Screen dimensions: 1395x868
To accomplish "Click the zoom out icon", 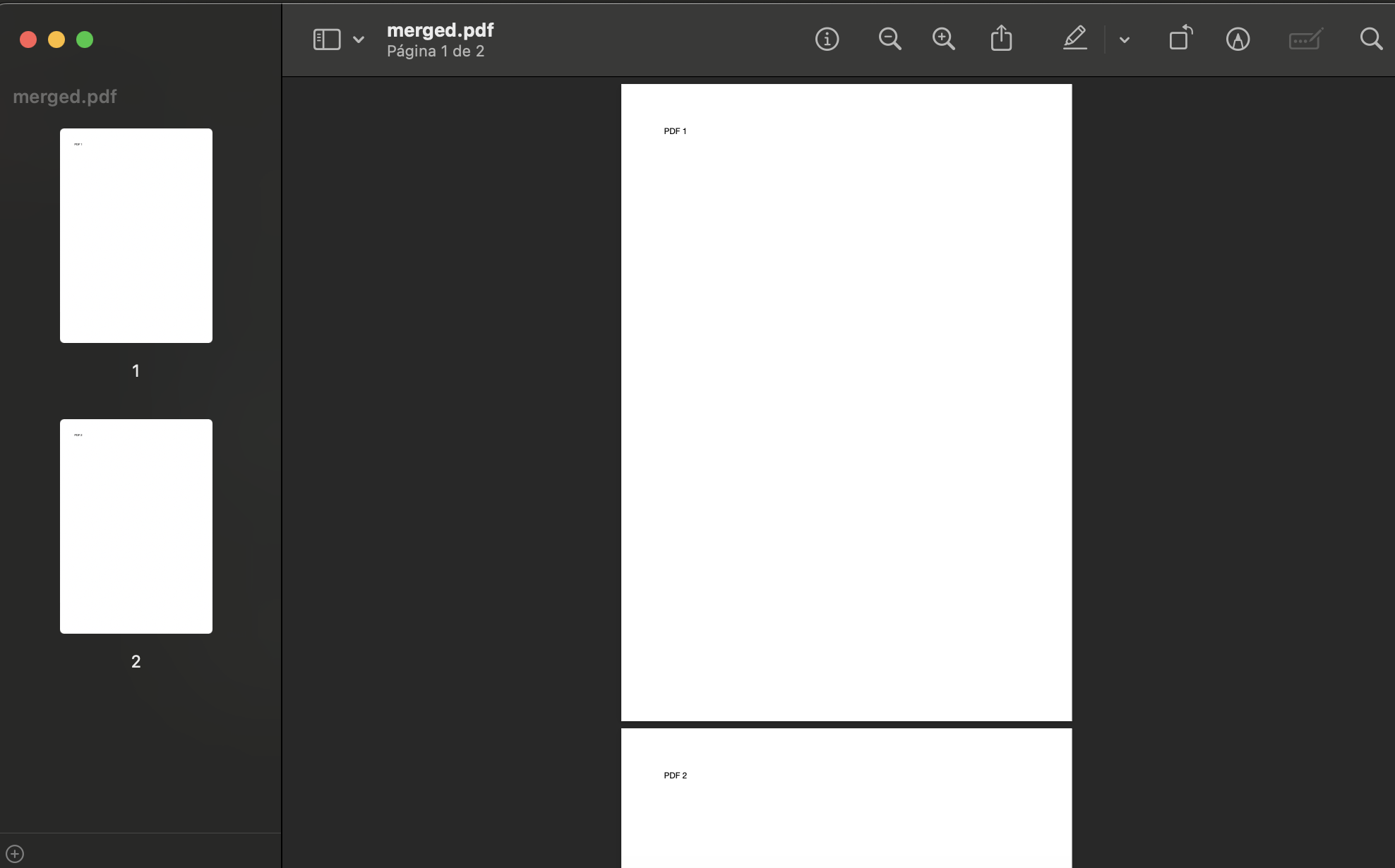I will (889, 39).
